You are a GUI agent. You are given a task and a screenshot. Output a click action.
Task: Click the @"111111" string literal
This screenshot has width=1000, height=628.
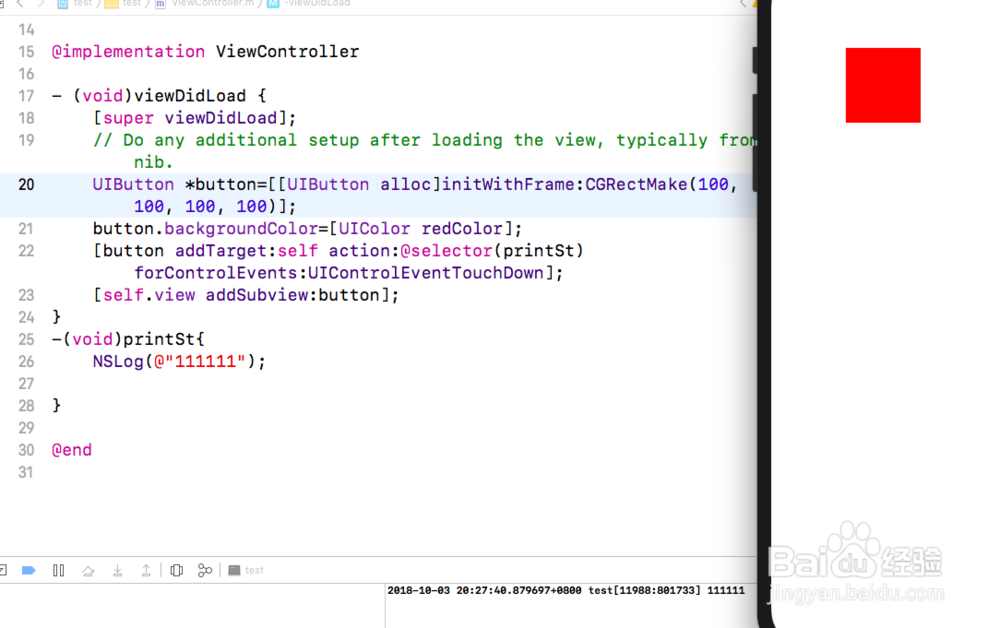pos(200,361)
